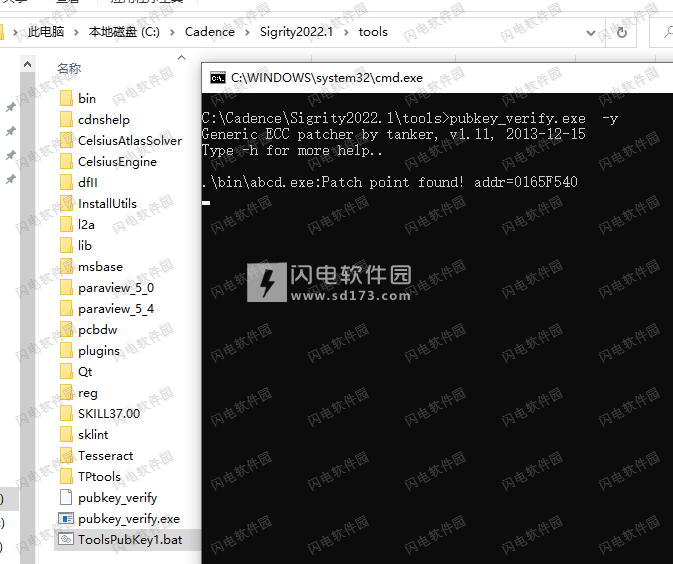Select the plugins folder icon

click(66, 351)
